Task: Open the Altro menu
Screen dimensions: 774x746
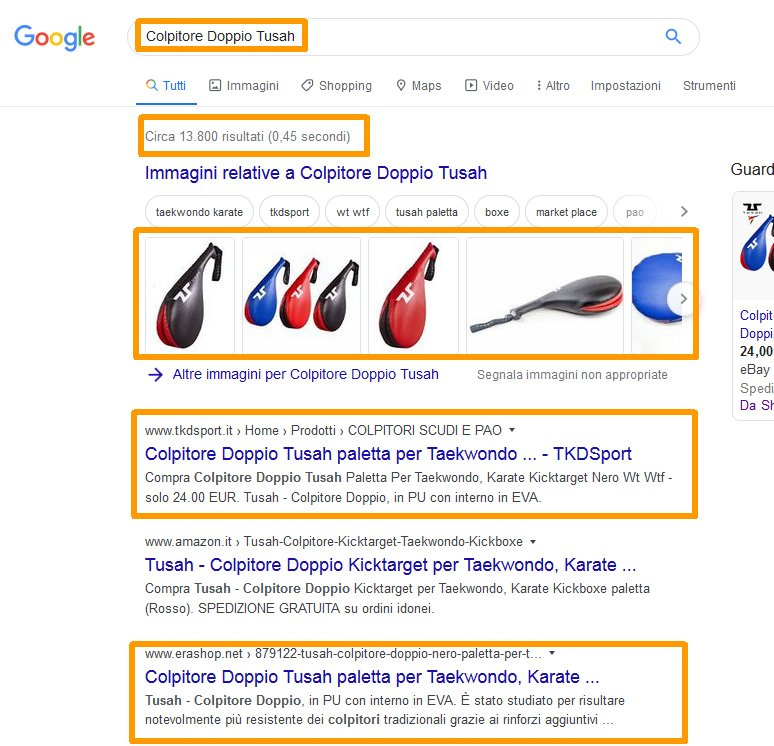Action: [x=553, y=85]
